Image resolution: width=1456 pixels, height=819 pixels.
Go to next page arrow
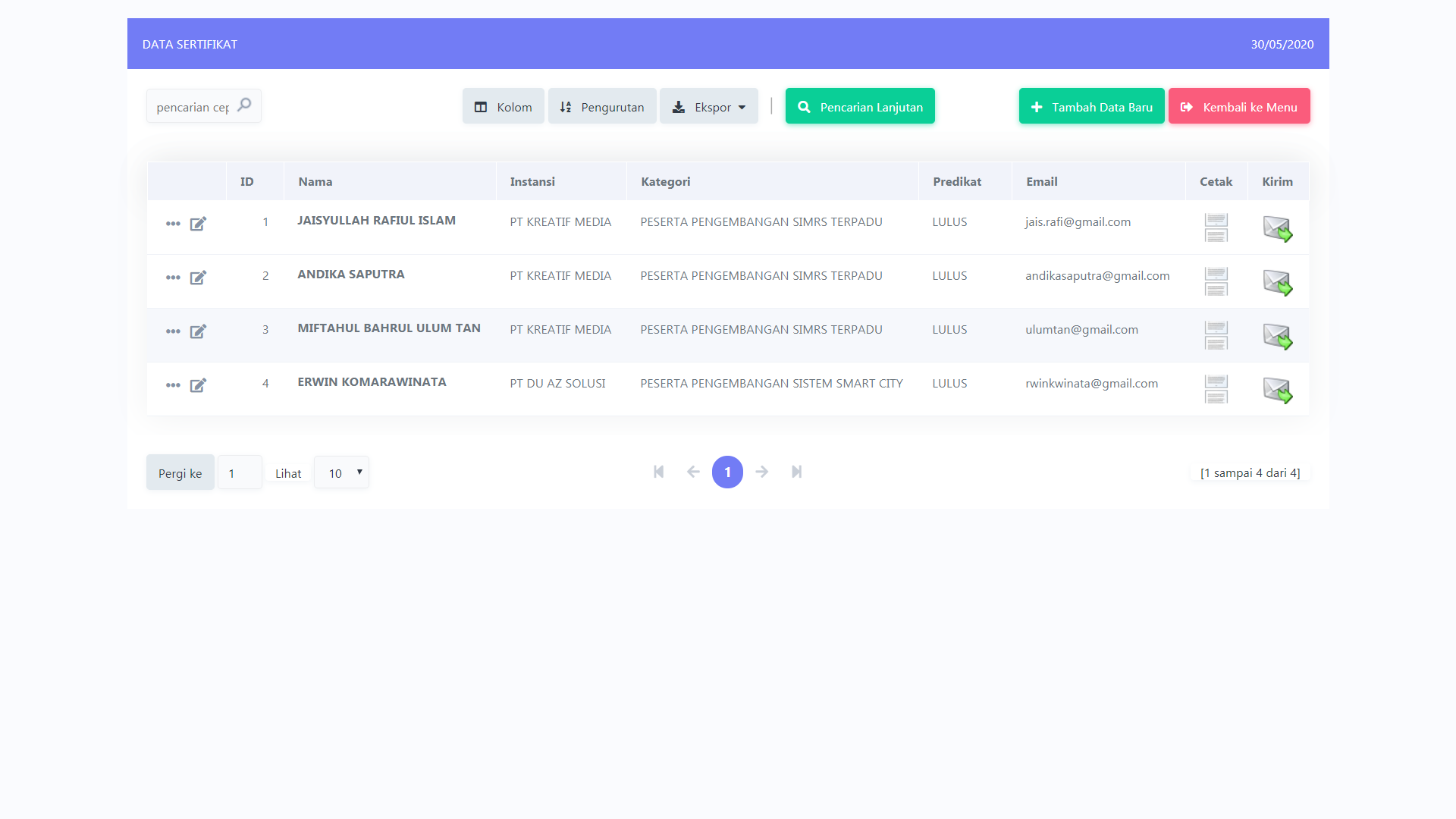762,472
